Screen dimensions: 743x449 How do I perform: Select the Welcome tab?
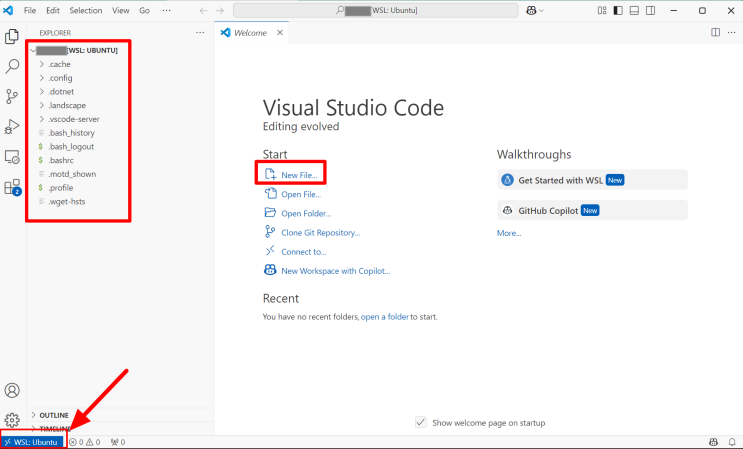coord(251,33)
